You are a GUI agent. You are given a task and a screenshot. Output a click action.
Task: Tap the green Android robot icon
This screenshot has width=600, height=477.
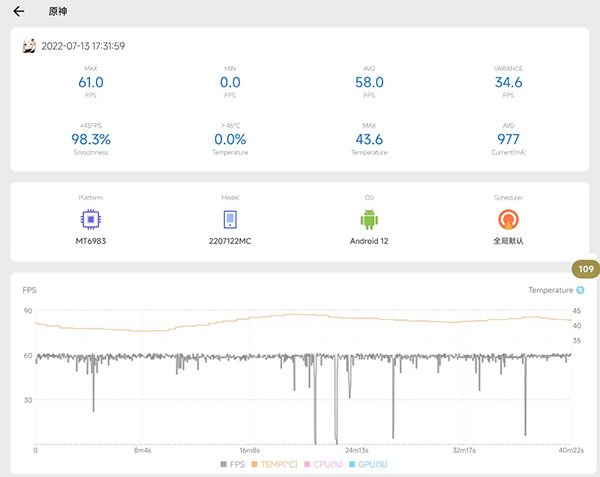click(x=370, y=219)
